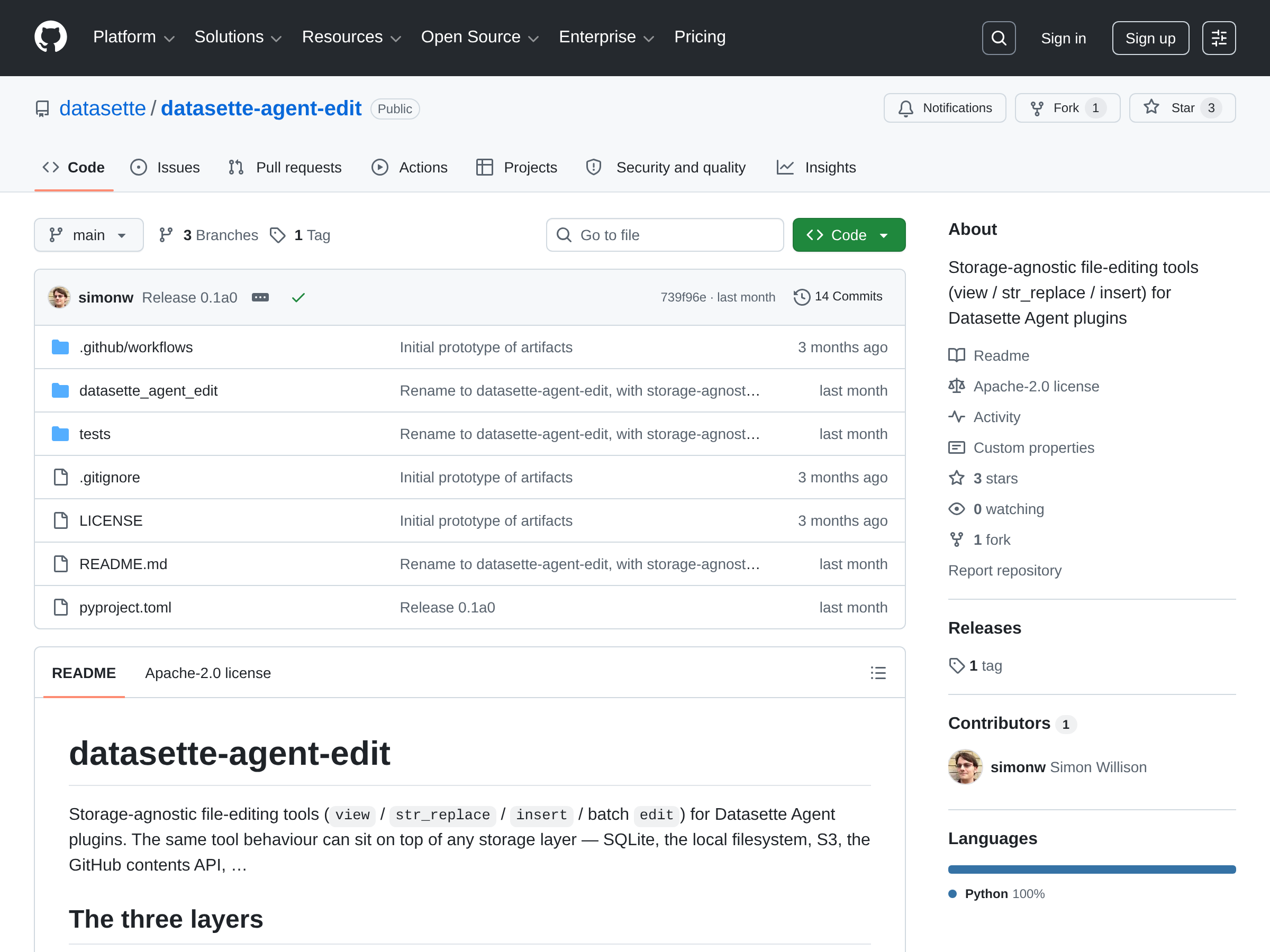Select the Code tab
This screenshot has height=952, width=1270.
pyautogui.click(x=74, y=167)
